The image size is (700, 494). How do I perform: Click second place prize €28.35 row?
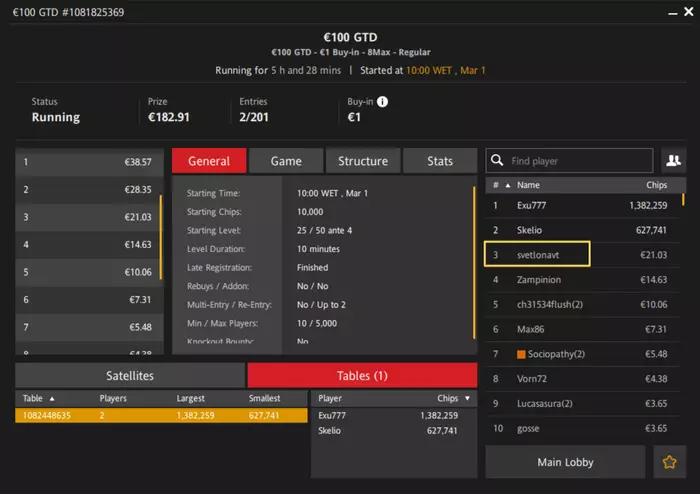coord(88,190)
